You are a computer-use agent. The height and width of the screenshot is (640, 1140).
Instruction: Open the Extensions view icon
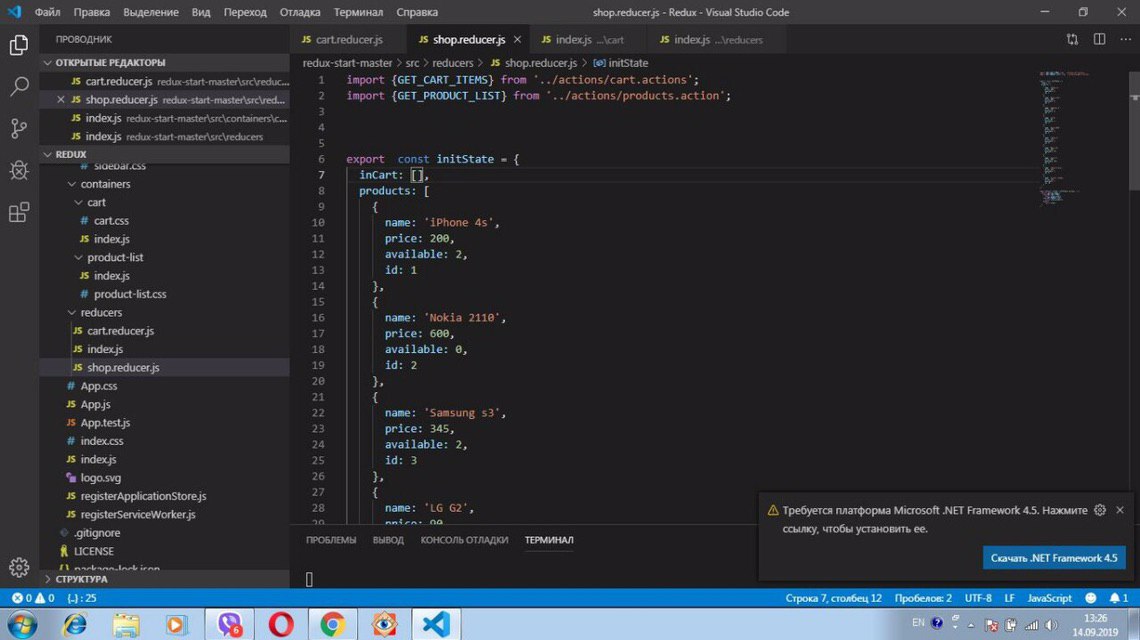19,213
